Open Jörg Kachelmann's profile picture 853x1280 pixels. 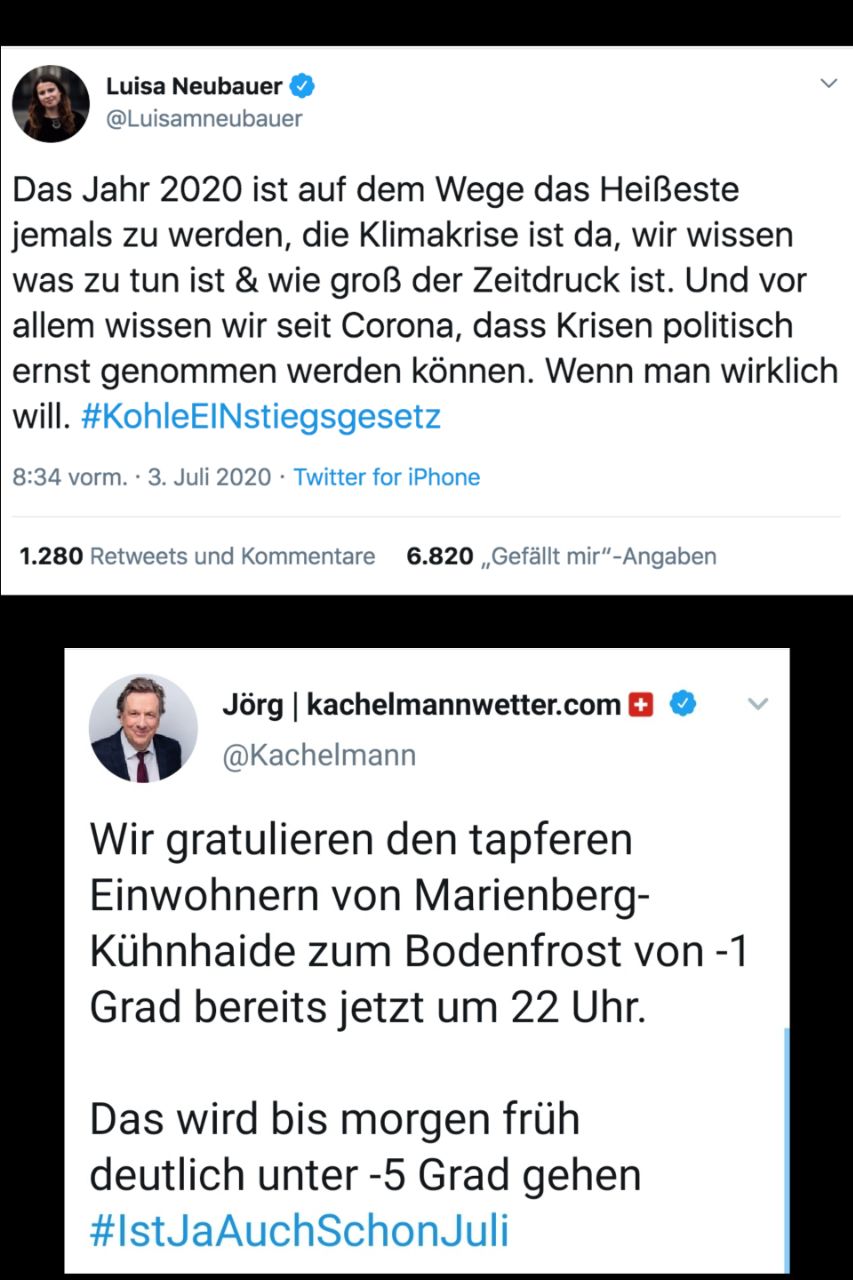[x=143, y=728]
